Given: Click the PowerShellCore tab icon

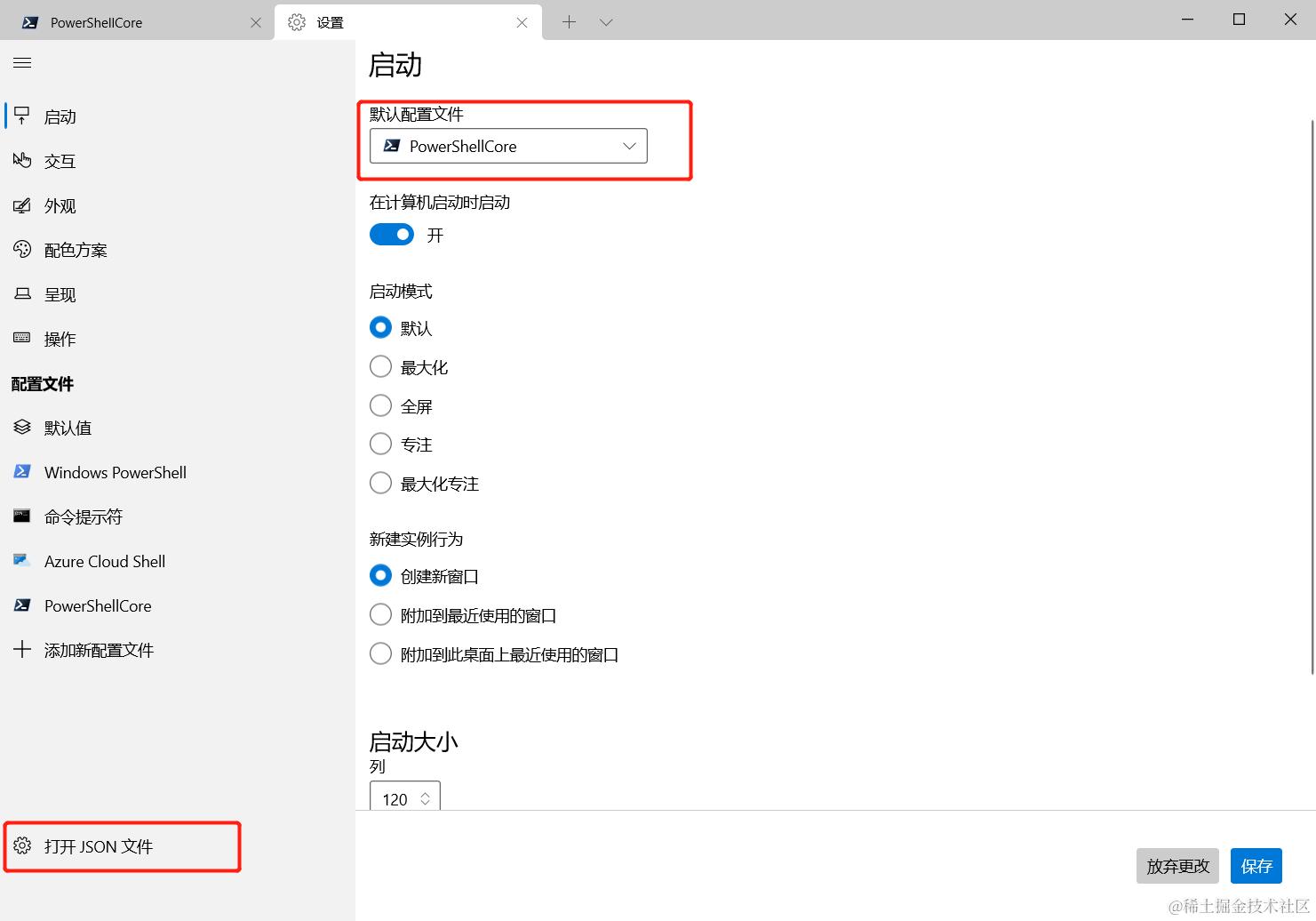Looking at the screenshot, I should pyautogui.click(x=30, y=22).
